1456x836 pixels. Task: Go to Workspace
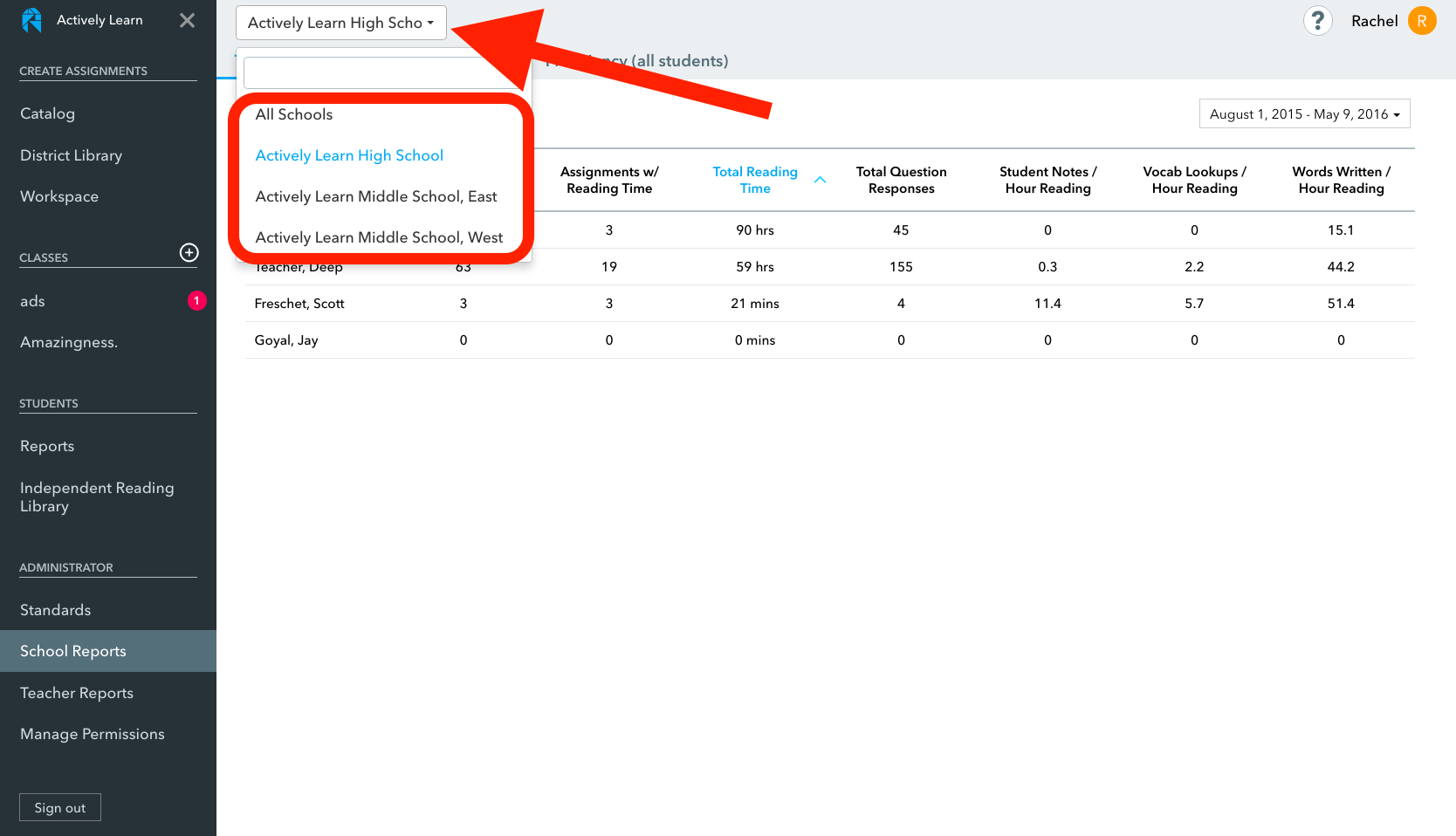click(x=59, y=196)
